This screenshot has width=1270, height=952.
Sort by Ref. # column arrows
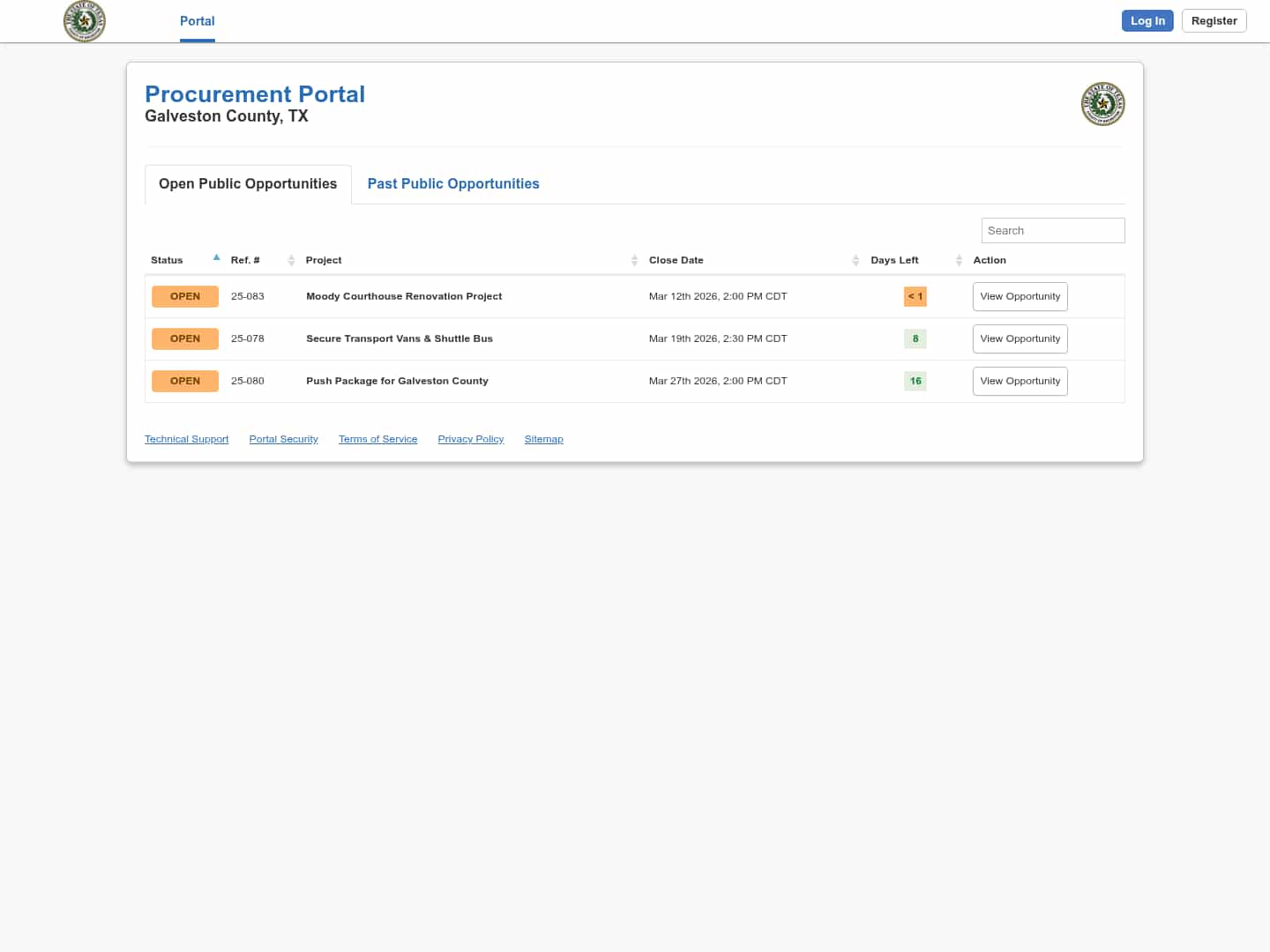(x=291, y=260)
